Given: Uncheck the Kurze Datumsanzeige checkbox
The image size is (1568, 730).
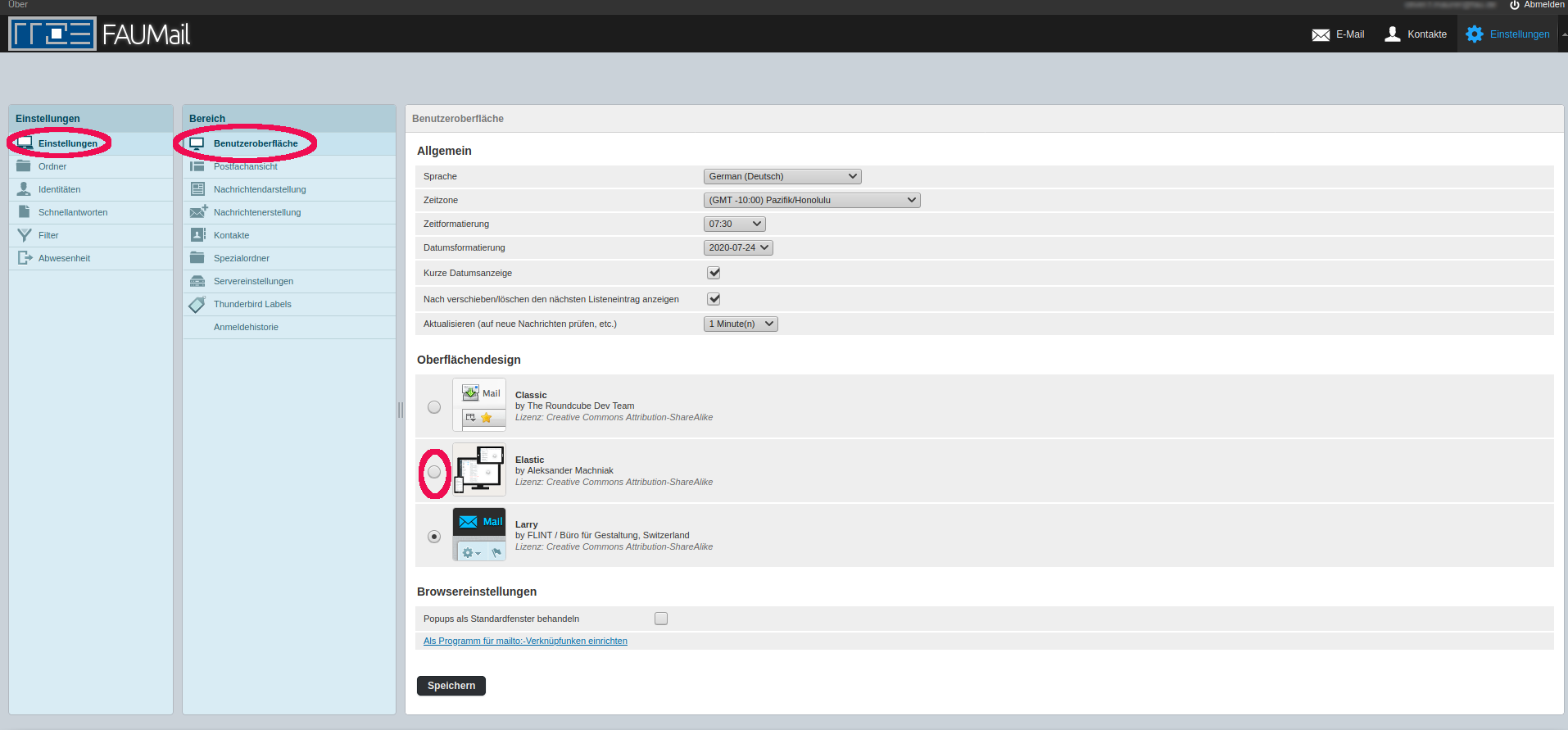Looking at the screenshot, I should 714,273.
